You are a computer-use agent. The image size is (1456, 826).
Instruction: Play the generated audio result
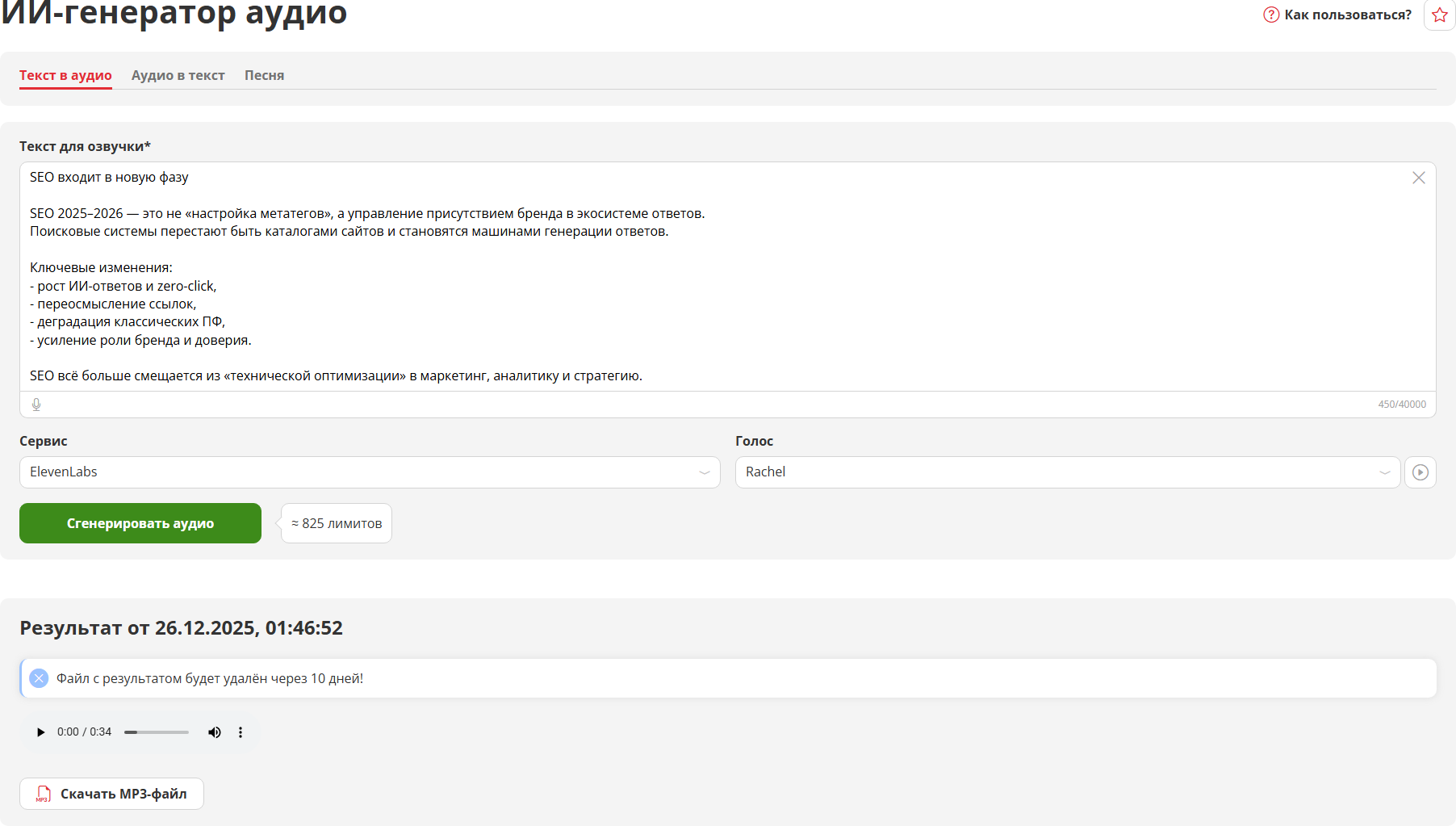click(x=40, y=732)
